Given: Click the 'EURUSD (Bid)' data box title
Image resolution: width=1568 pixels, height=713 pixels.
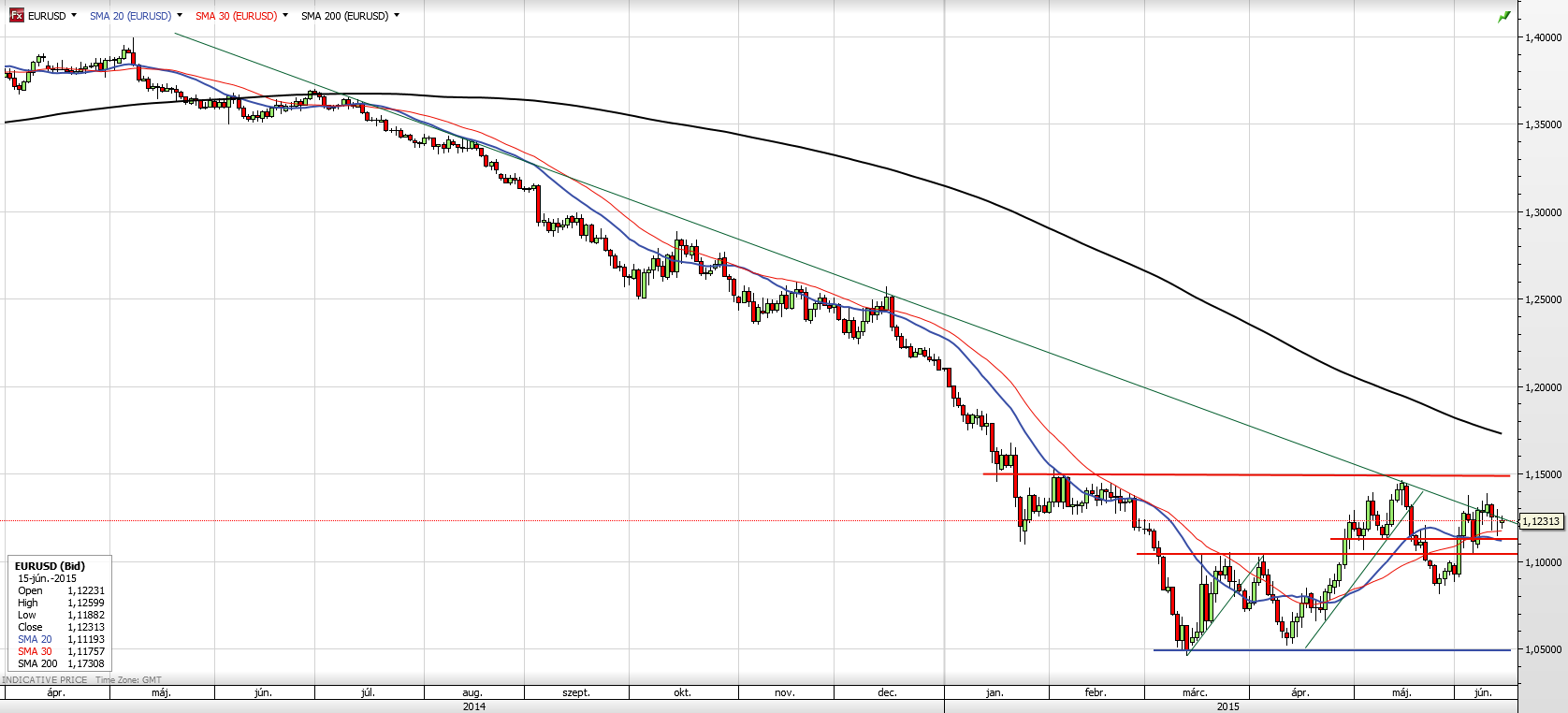Looking at the screenshot, I should tap(50, 566).
